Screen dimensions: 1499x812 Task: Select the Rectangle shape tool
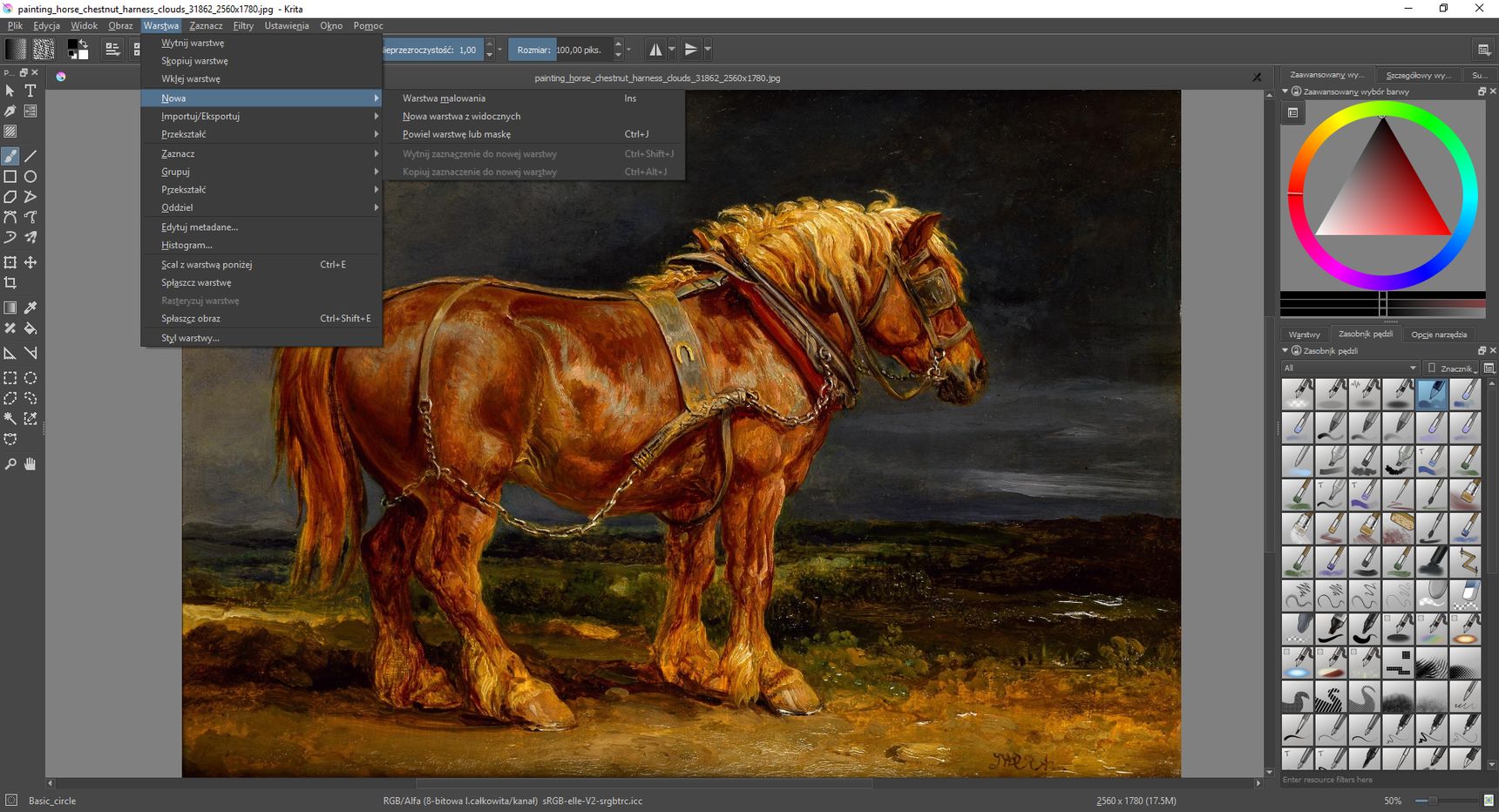pos(10,177)
